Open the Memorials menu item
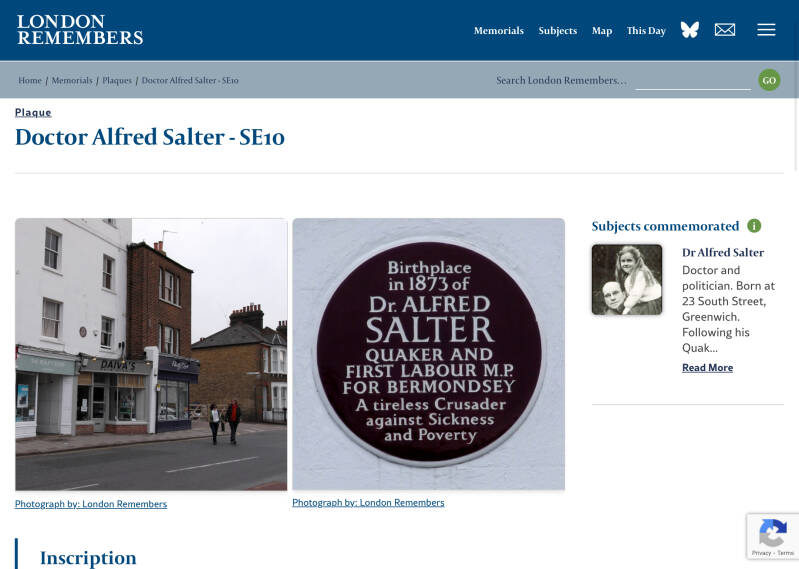 tap(498, 31)
